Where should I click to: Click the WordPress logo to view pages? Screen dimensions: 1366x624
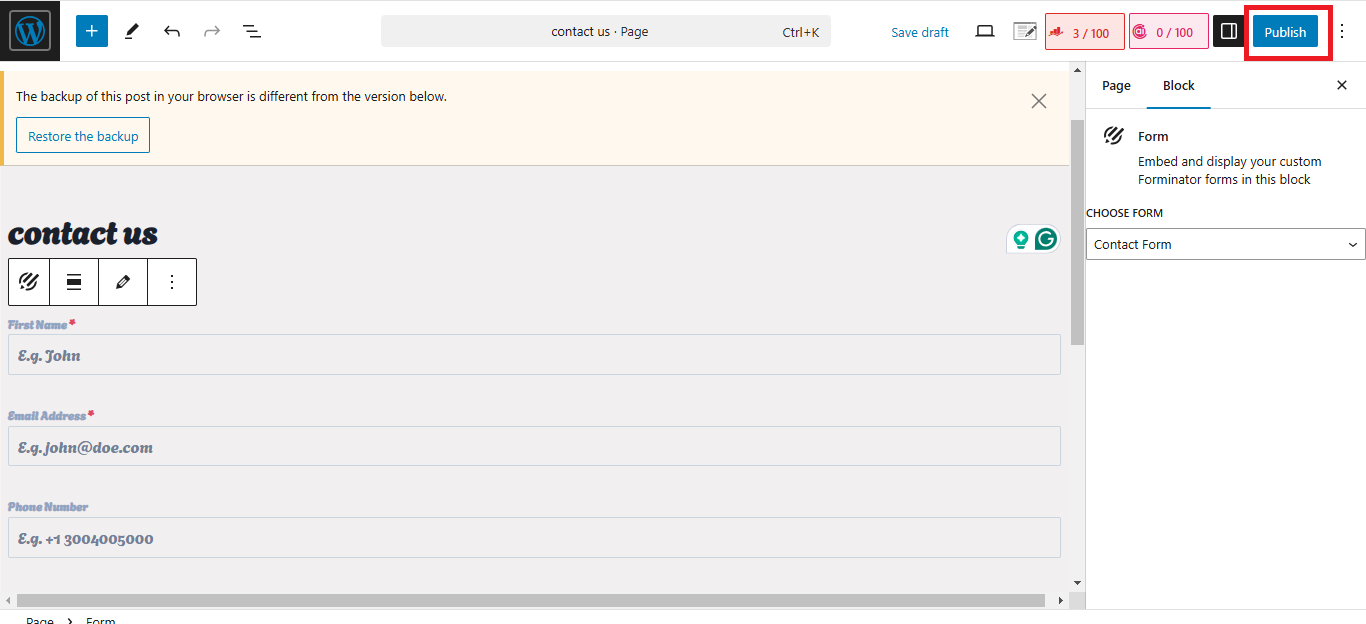30,31
